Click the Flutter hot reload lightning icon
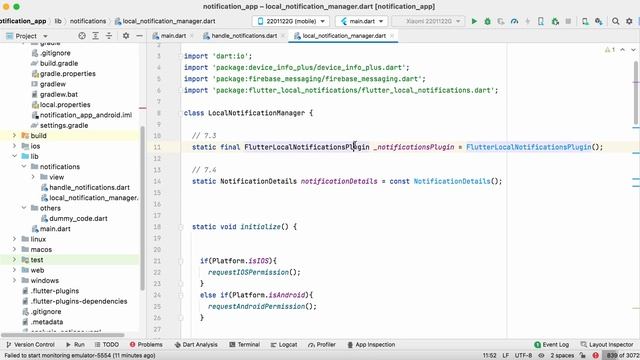The height and width of the screenshot is (360, 640). (x=527, y=21)
